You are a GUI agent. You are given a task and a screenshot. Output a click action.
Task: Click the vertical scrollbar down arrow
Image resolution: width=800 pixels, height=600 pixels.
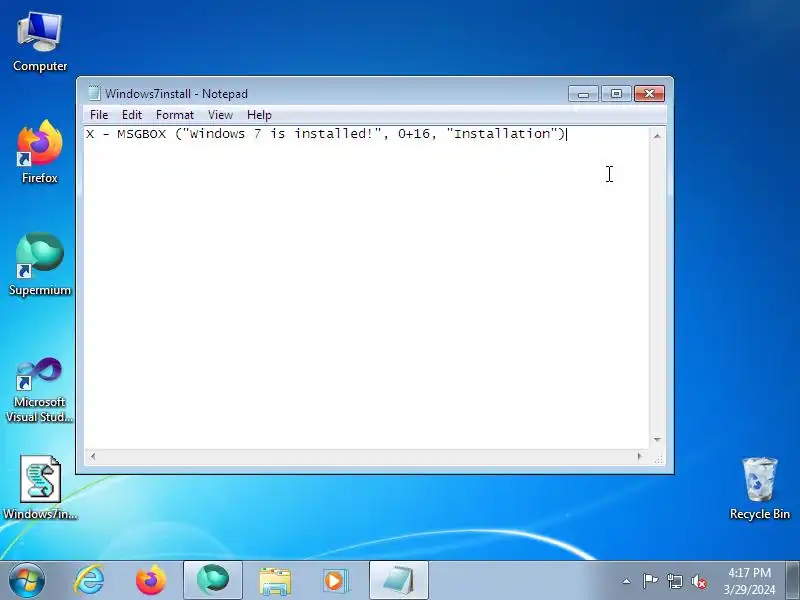[x=657, y=439]
